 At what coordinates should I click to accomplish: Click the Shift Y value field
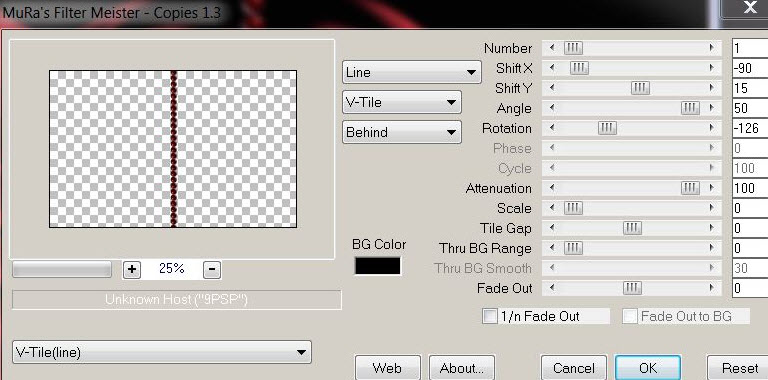coord(750,88)
